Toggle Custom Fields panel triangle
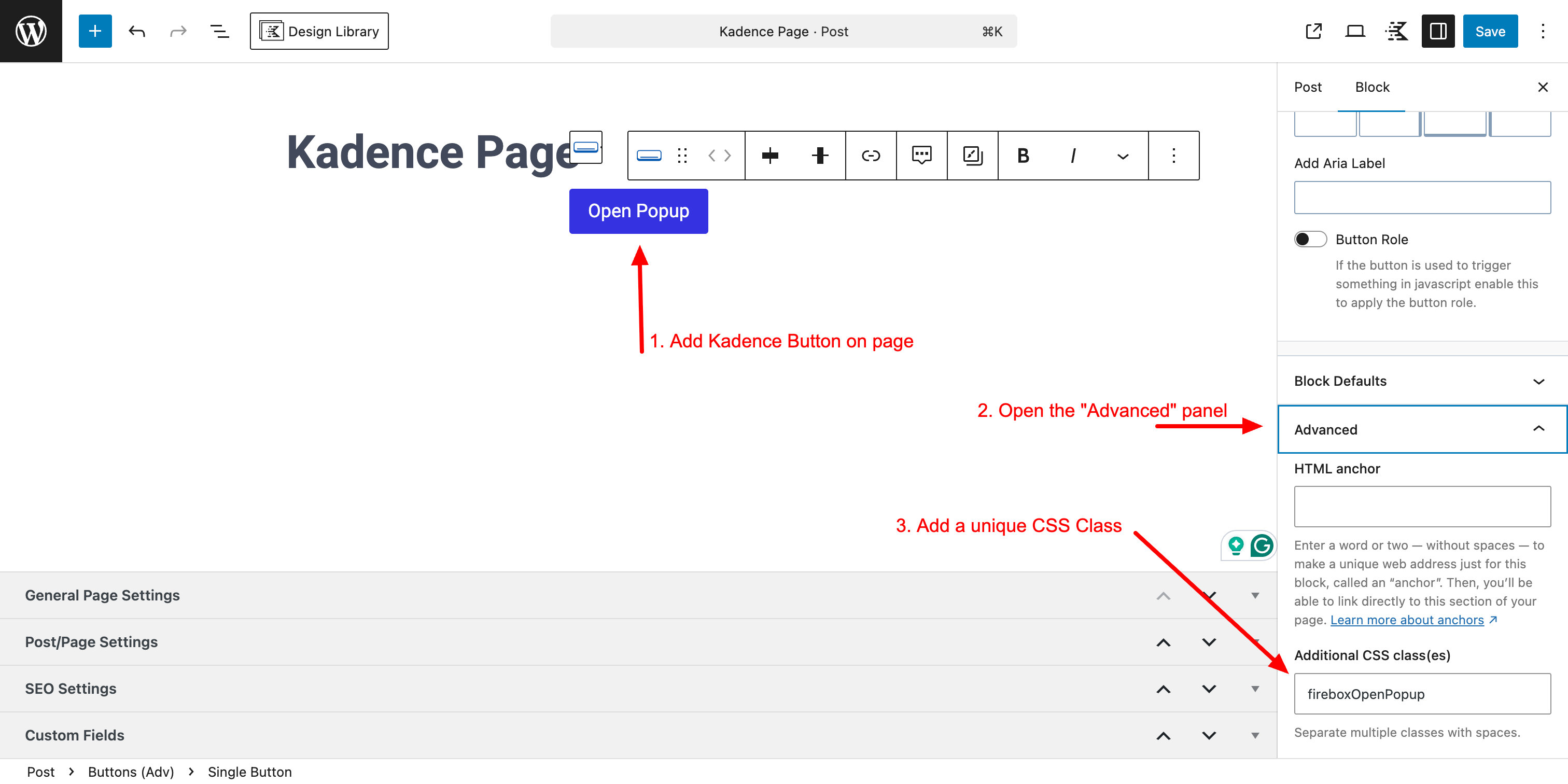The width and height of the screenshot is (1568, 784). pyautogui.click(x=1255, y=735)
